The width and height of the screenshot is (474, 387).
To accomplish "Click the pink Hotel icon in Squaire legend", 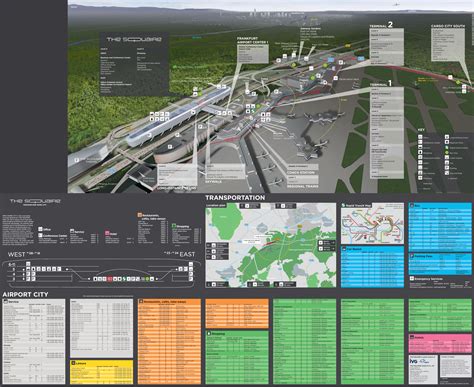I will click(x=107, y=233).
